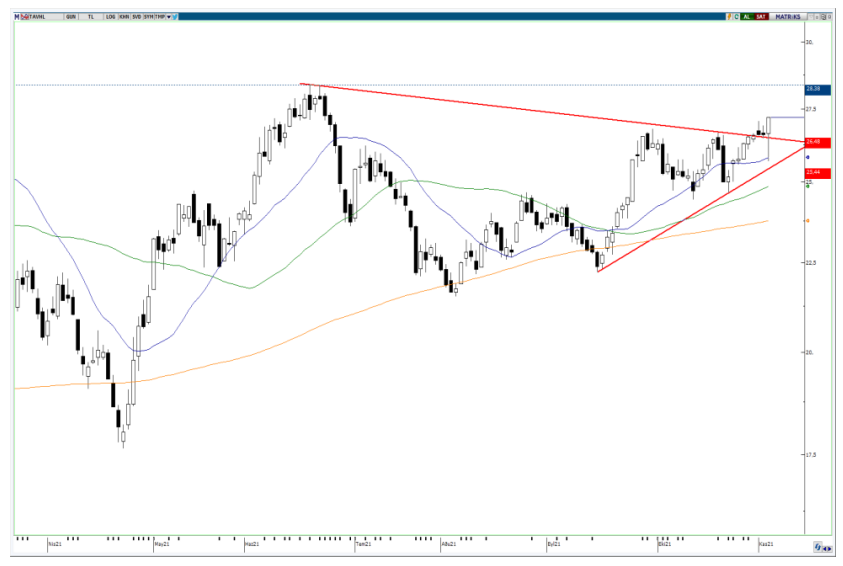
Task: Share chart via the Twitter bird icon
Action: [x=175, y=17]
